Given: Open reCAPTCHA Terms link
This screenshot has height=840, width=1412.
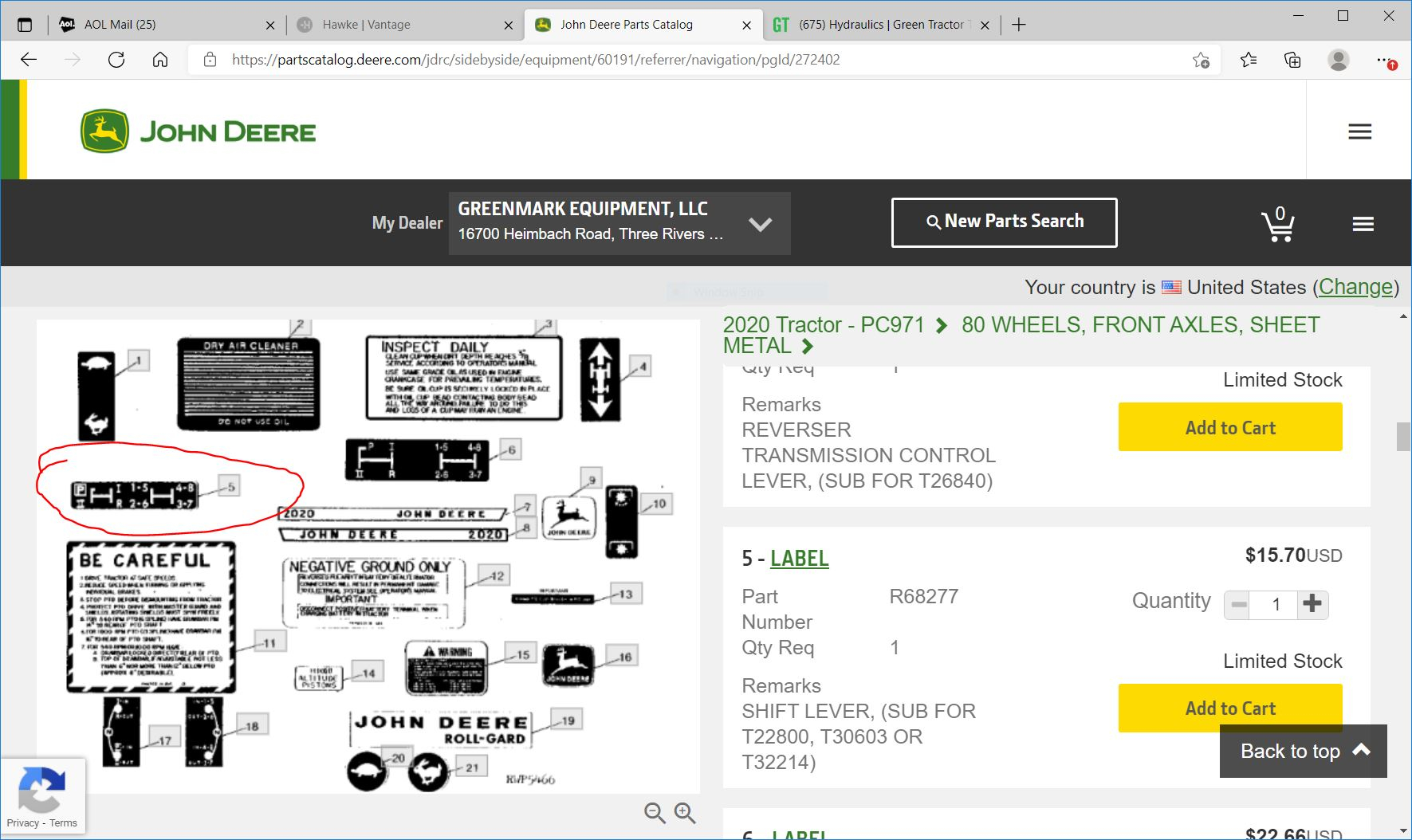Looking at the screenshot, I should click(x=63, y=823).
